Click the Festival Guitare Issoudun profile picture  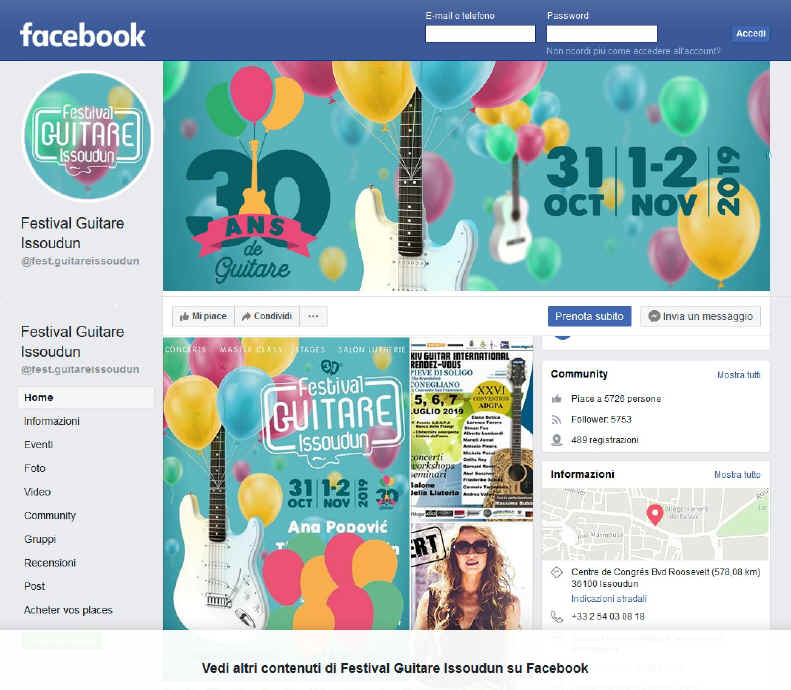coord(88,135)
